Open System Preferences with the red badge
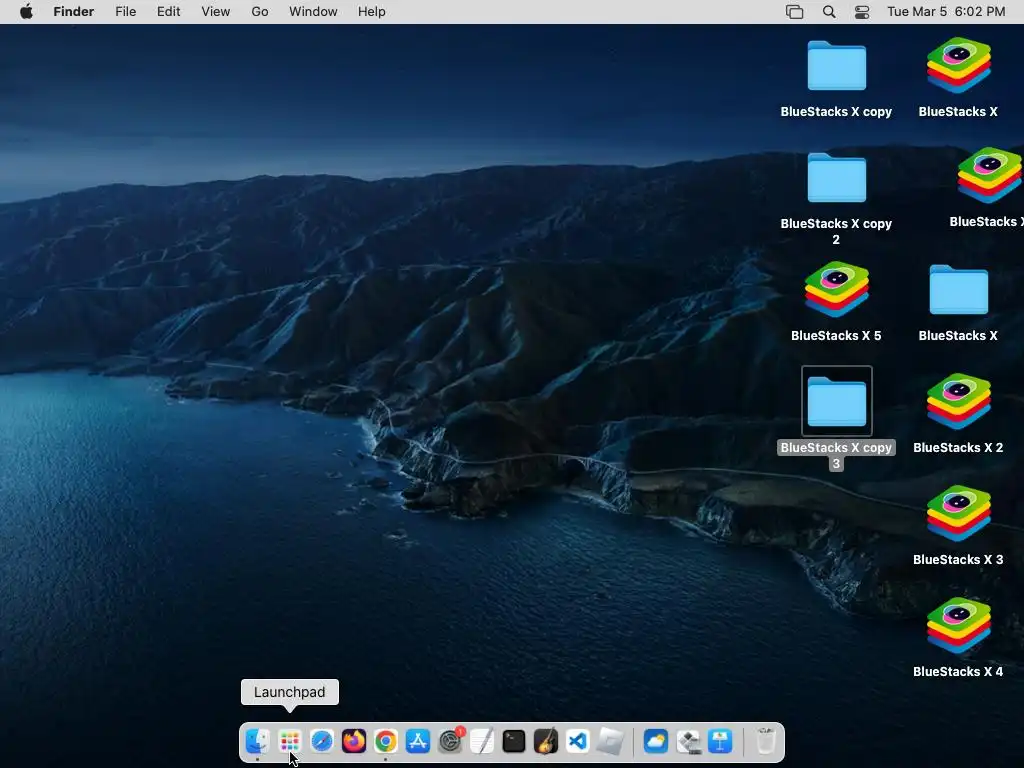This screenshot has width=1024, height=768. tap(450, 741)
